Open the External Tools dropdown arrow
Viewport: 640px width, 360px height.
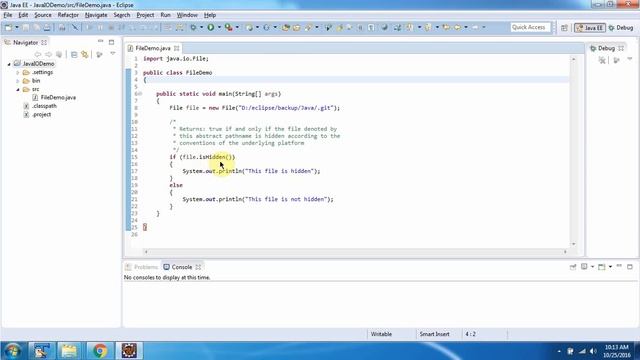pyautogui.click(x=237, y=27)
